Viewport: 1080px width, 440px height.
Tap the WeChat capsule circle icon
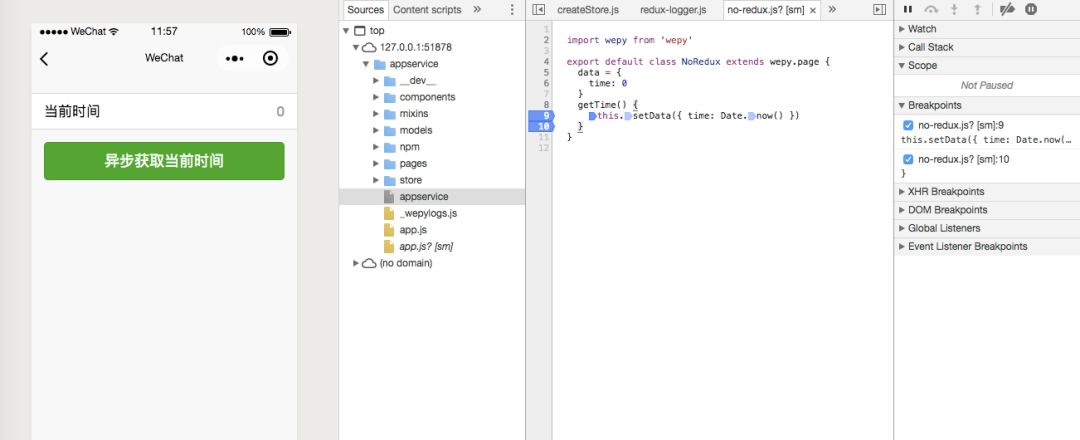[x=271, y=59]
